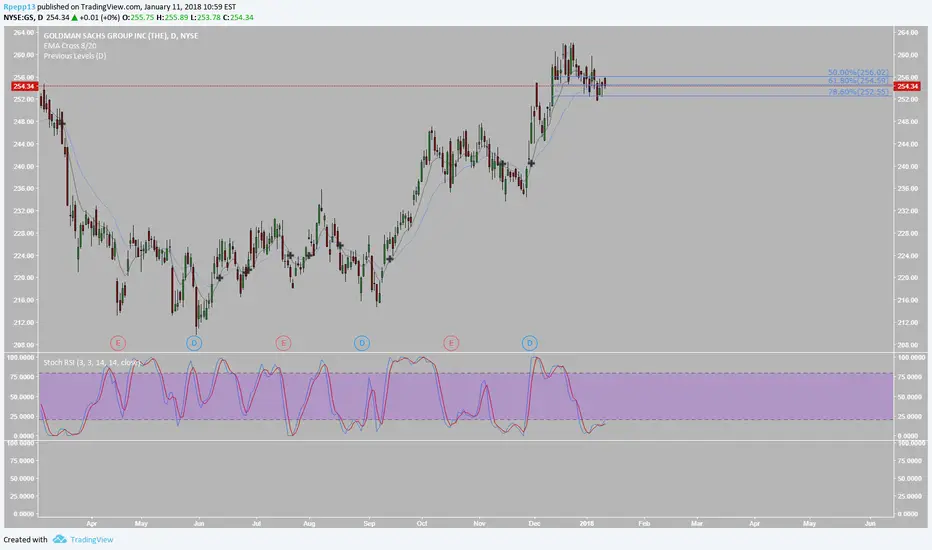Click the Nov label on time axis
The width and height of the screenshot is (932, 550).
click(x=479, y=523)
